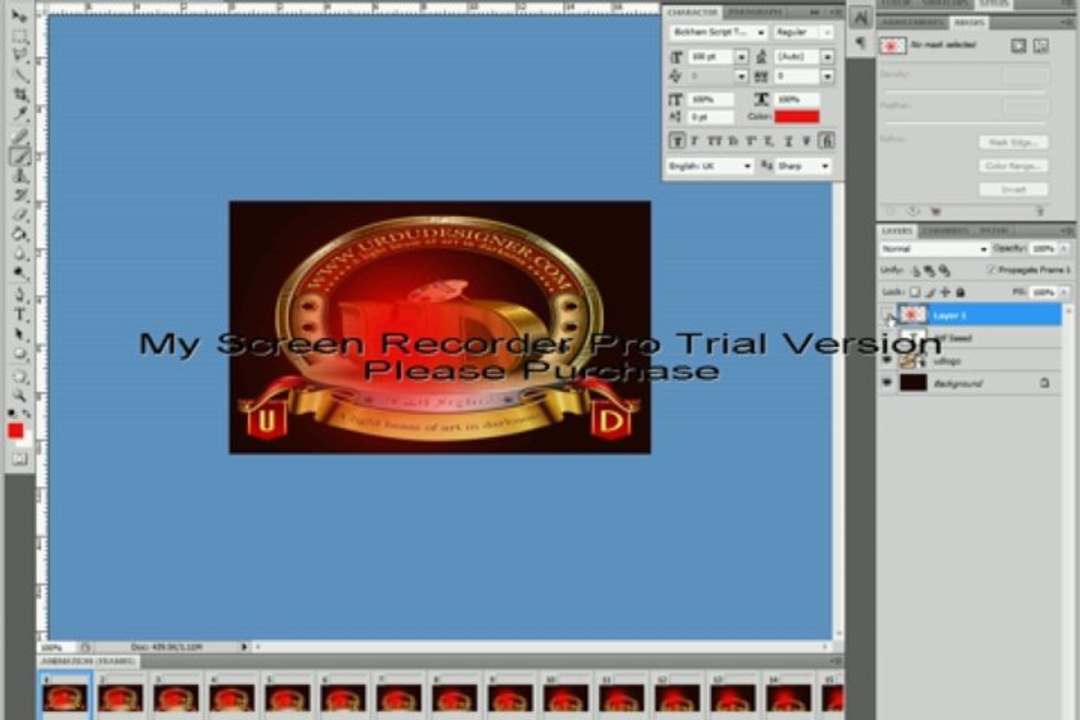The height and width of the screenshot is (720, 1080).
Task: Open the kerning dropdown arrow
Action: click(x=741, y=76)
